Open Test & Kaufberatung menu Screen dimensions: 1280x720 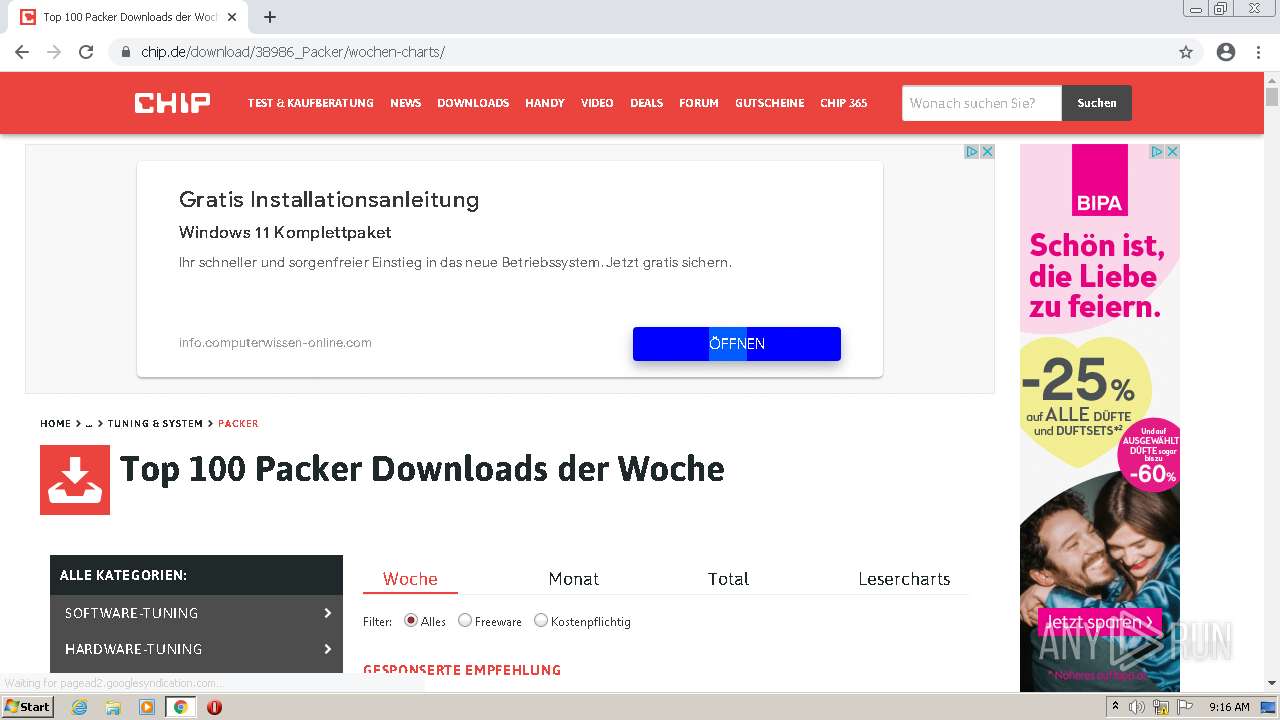click(311, 103)
